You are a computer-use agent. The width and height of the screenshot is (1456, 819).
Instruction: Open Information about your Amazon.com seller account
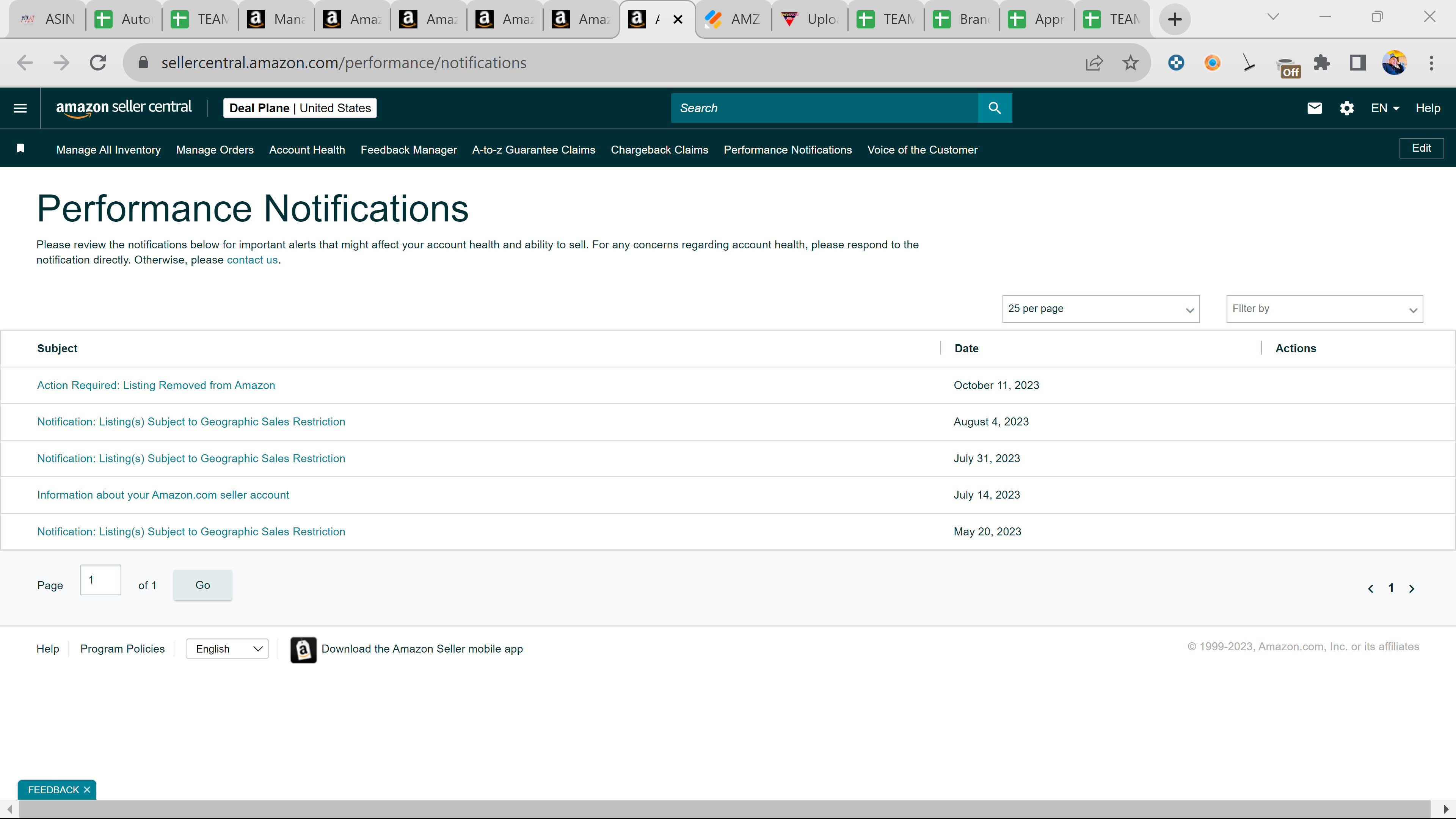(x=163, y=495)
